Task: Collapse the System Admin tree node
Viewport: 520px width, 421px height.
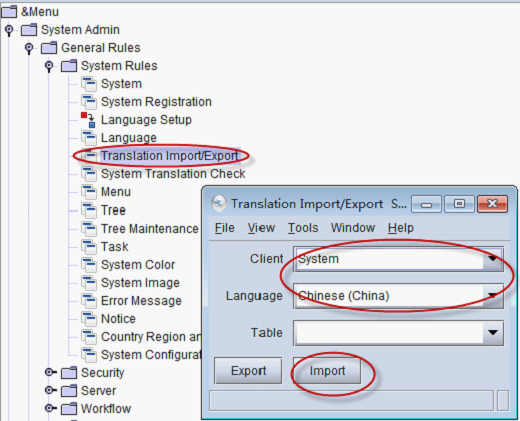Action: (x=9, y=30)
